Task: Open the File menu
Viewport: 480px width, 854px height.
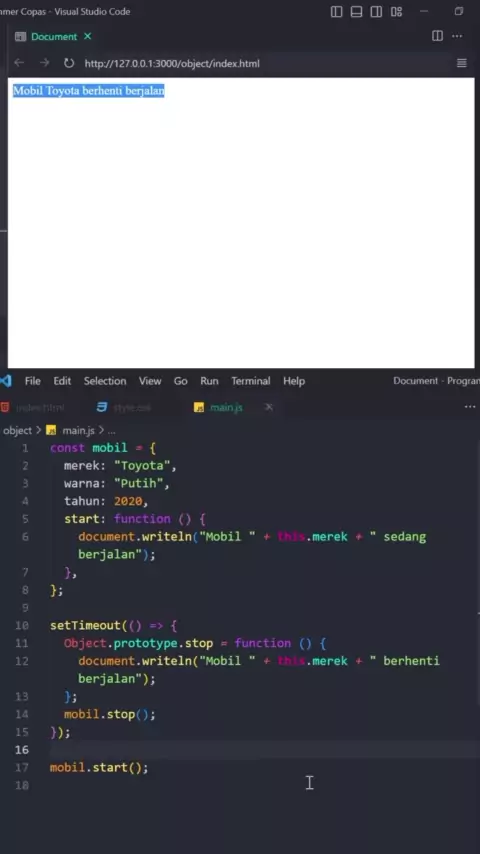Action: click(x=33, y=381)
